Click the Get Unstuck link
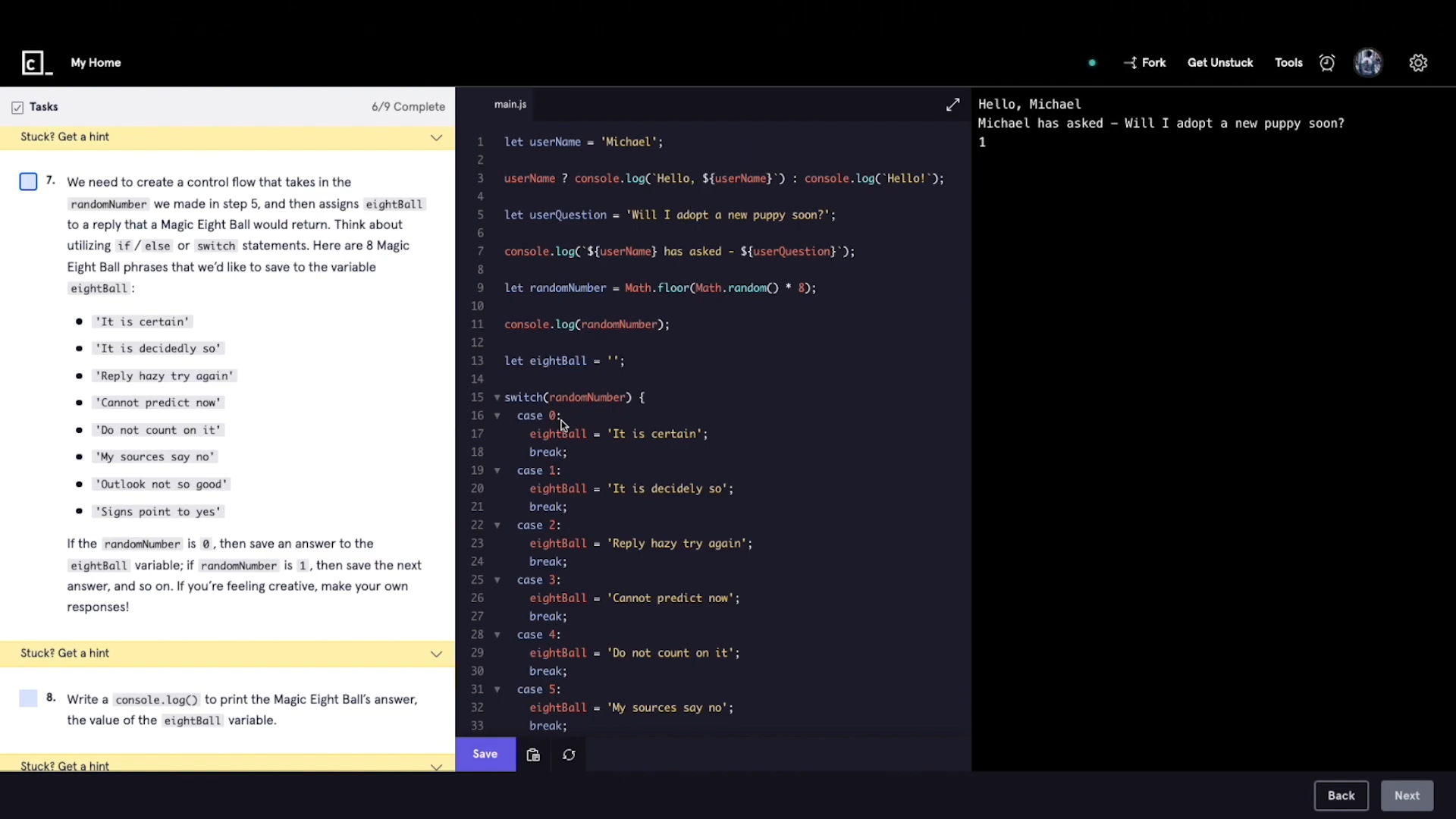 [x=1219, y=63]
